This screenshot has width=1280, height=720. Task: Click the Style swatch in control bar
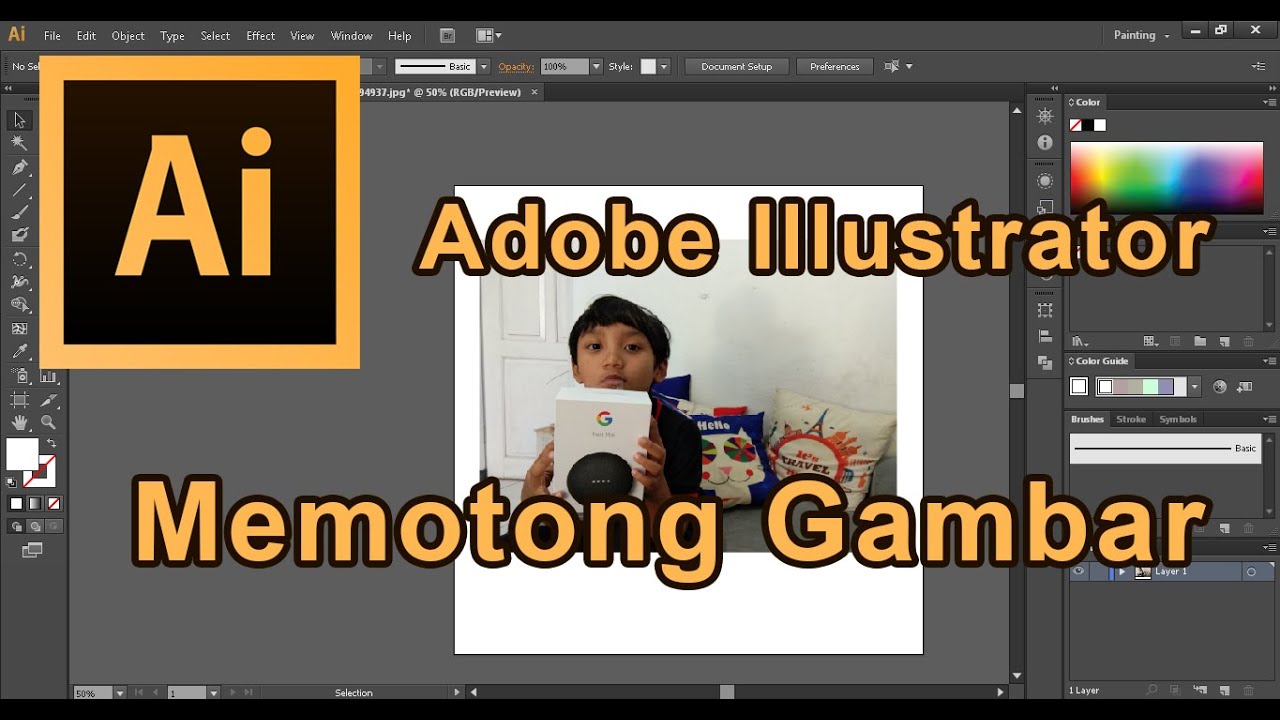click(x=648, y=66)
